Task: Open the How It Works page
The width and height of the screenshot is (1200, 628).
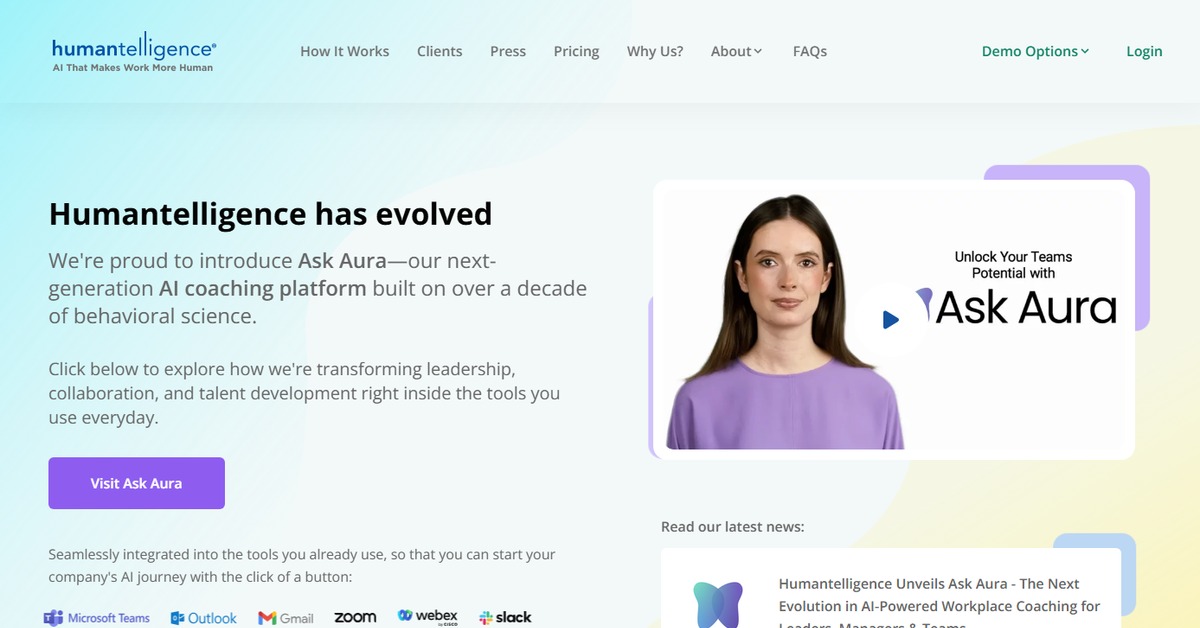Action: click(x=345, y=51)
